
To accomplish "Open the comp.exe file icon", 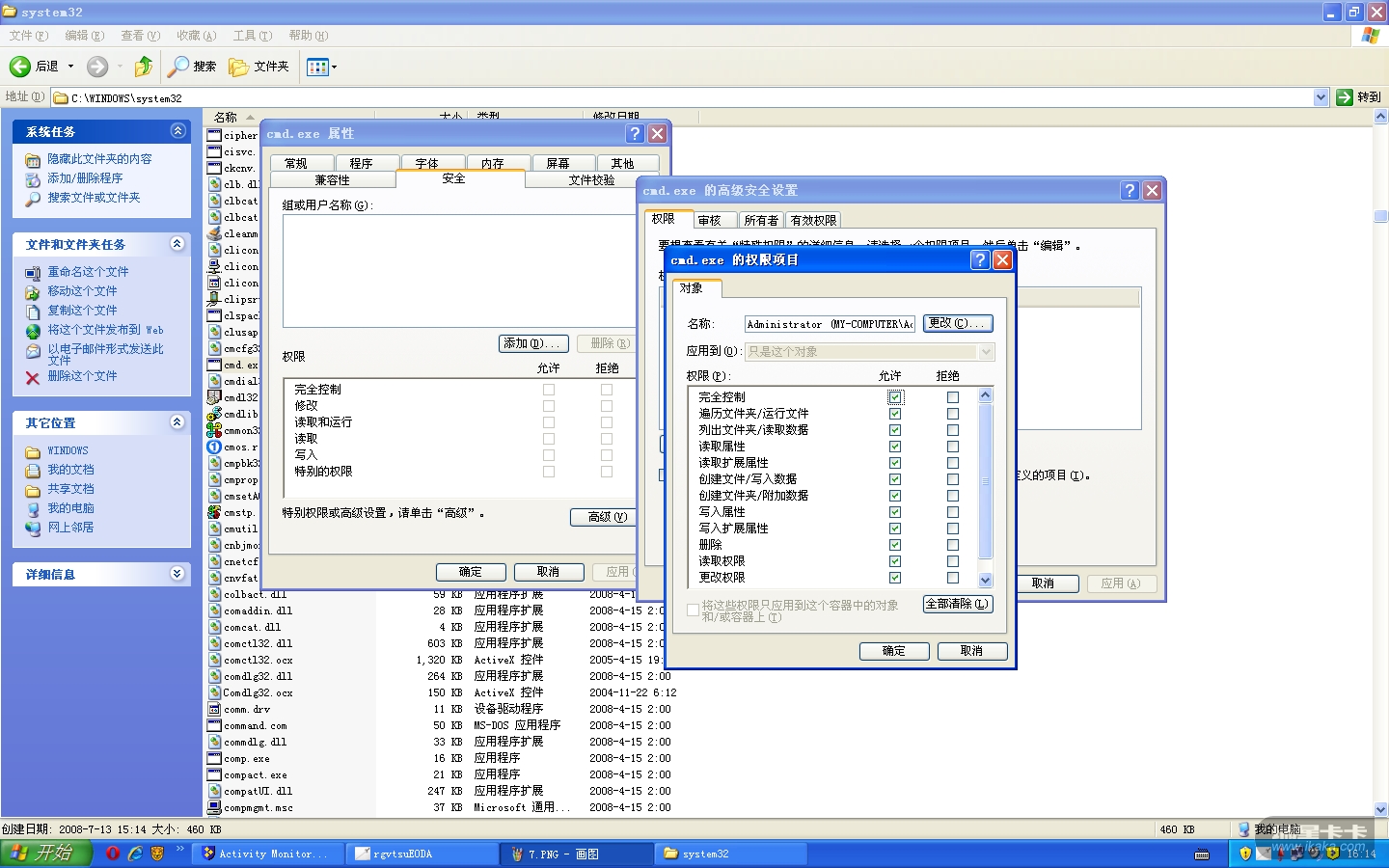I will click(x=215, y=759).
